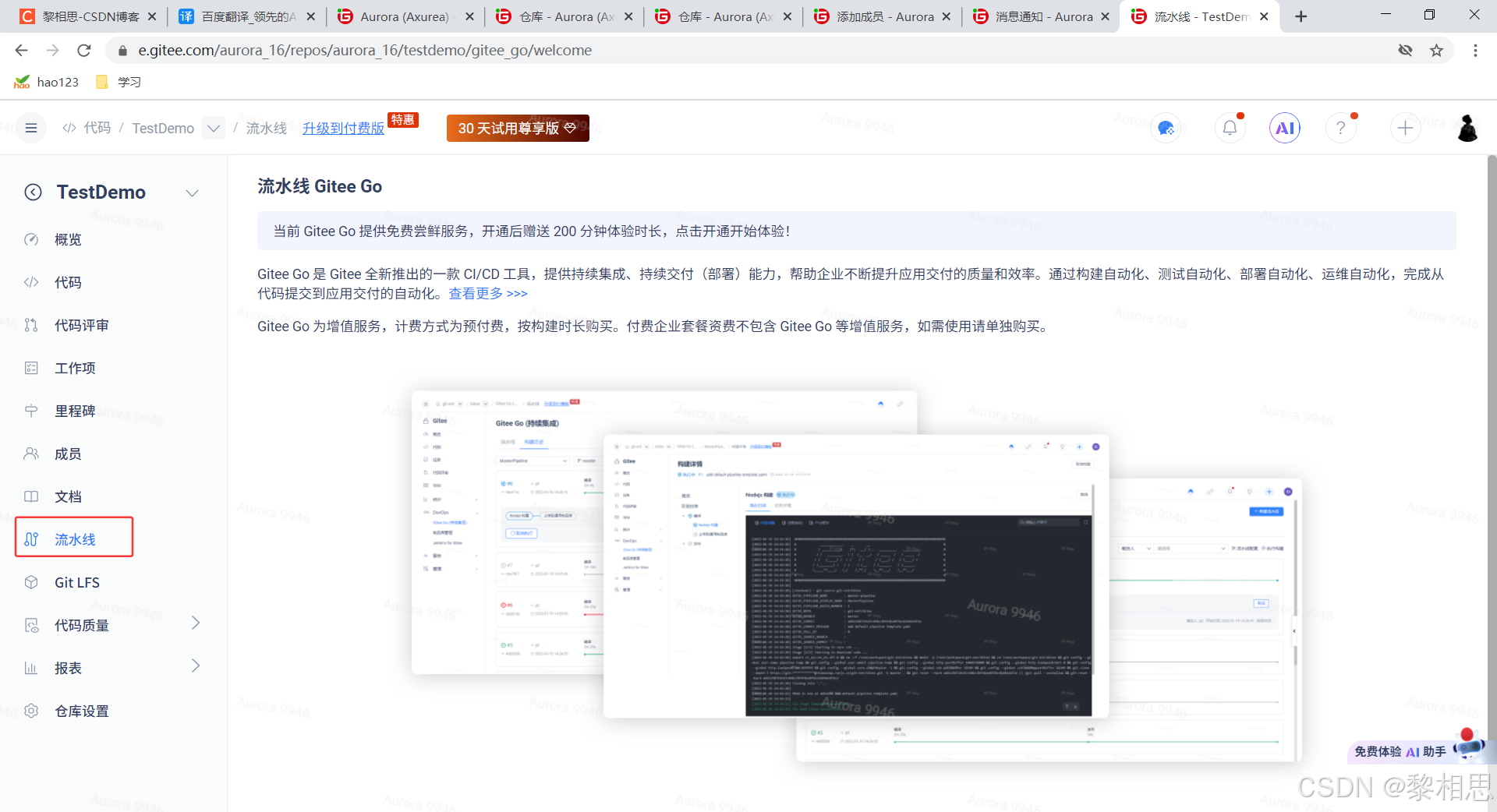This screenshot has height=812, width=1497.
Task: Open the browser three-dot menu
Action: click(x=1475, y=51)
